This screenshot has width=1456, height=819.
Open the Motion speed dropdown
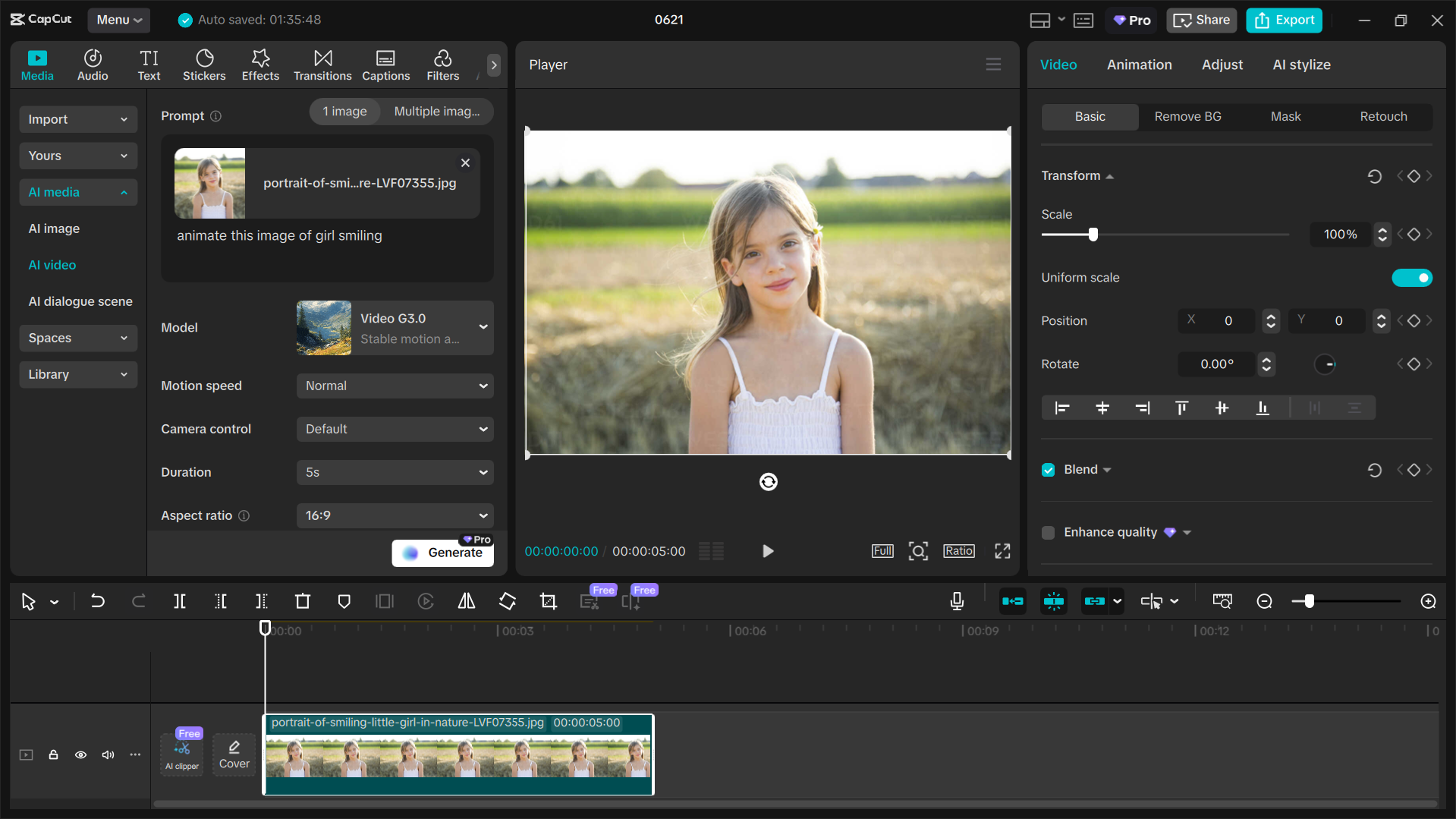point(395,386)
